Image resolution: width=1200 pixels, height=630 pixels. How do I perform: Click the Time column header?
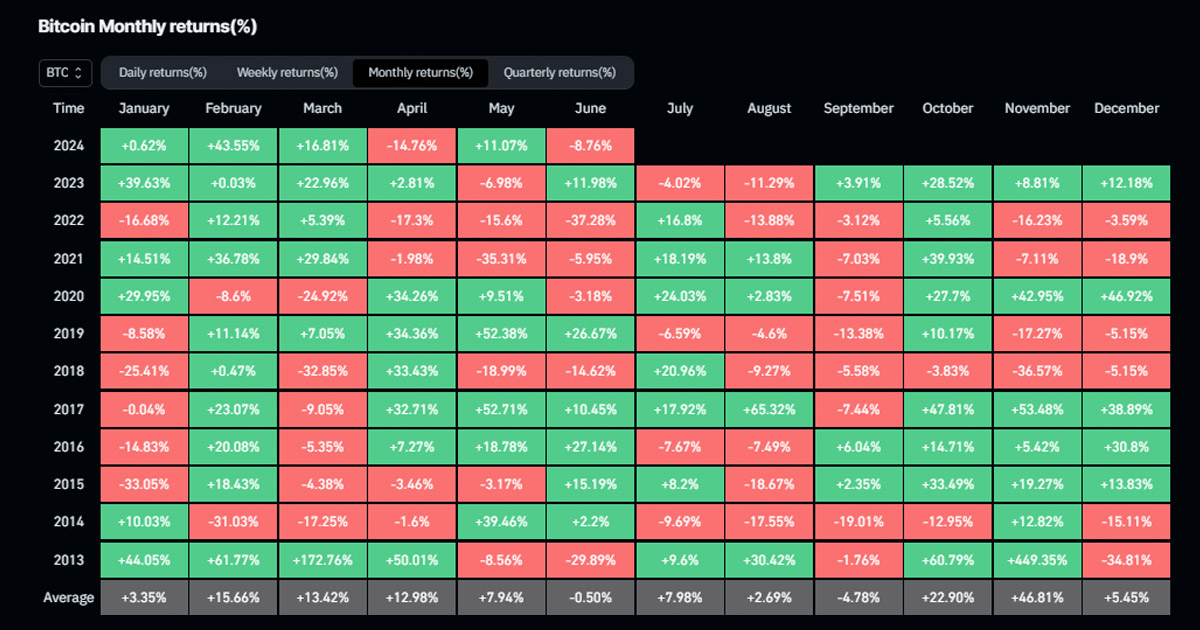pyautogui.click(x=69, y=108)
